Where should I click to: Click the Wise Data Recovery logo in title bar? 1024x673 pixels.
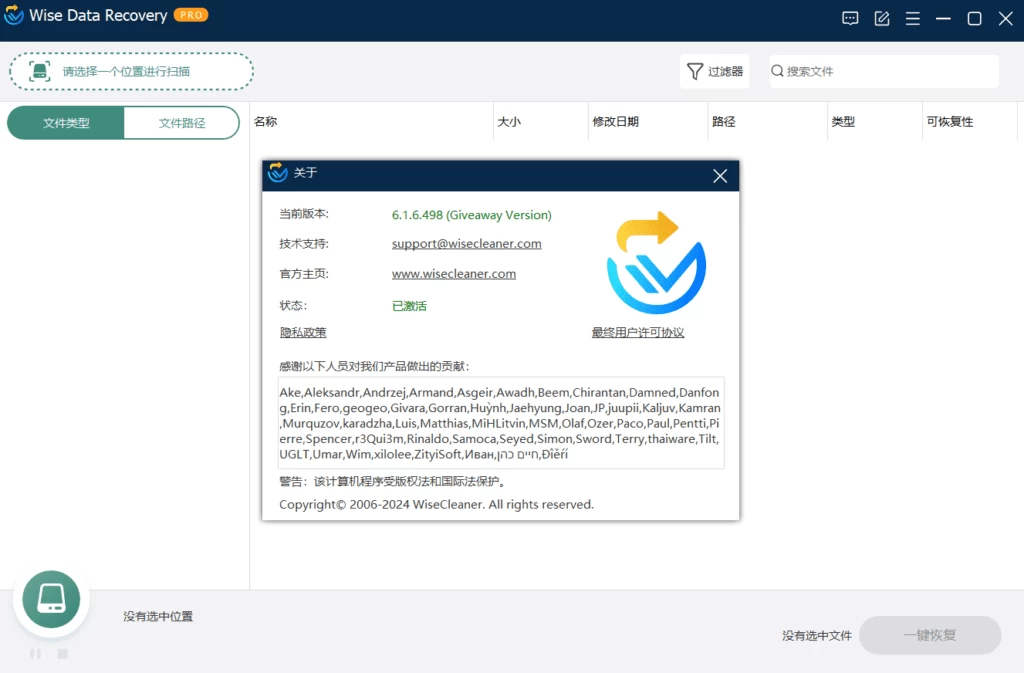(x=13, y=16)
